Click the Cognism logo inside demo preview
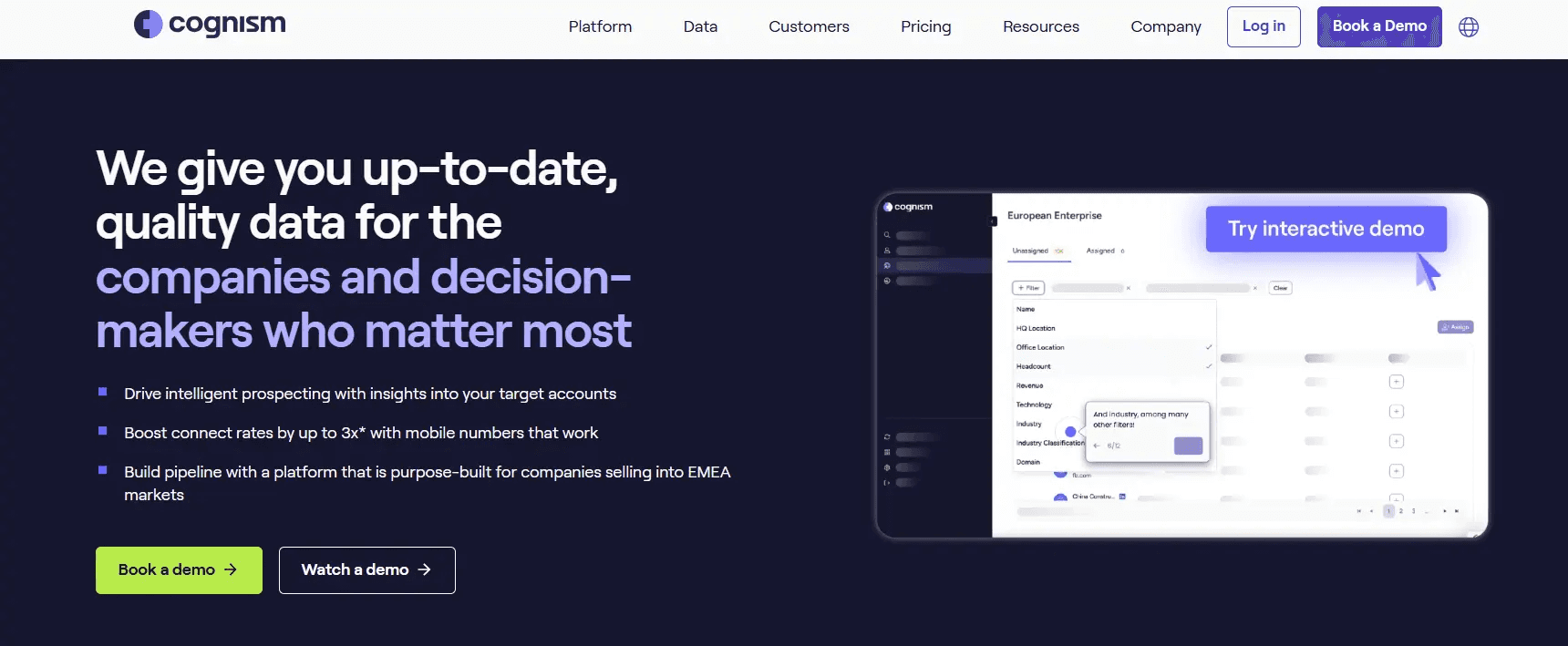Viewport: 1568px width, 646px height. [908, 207]
